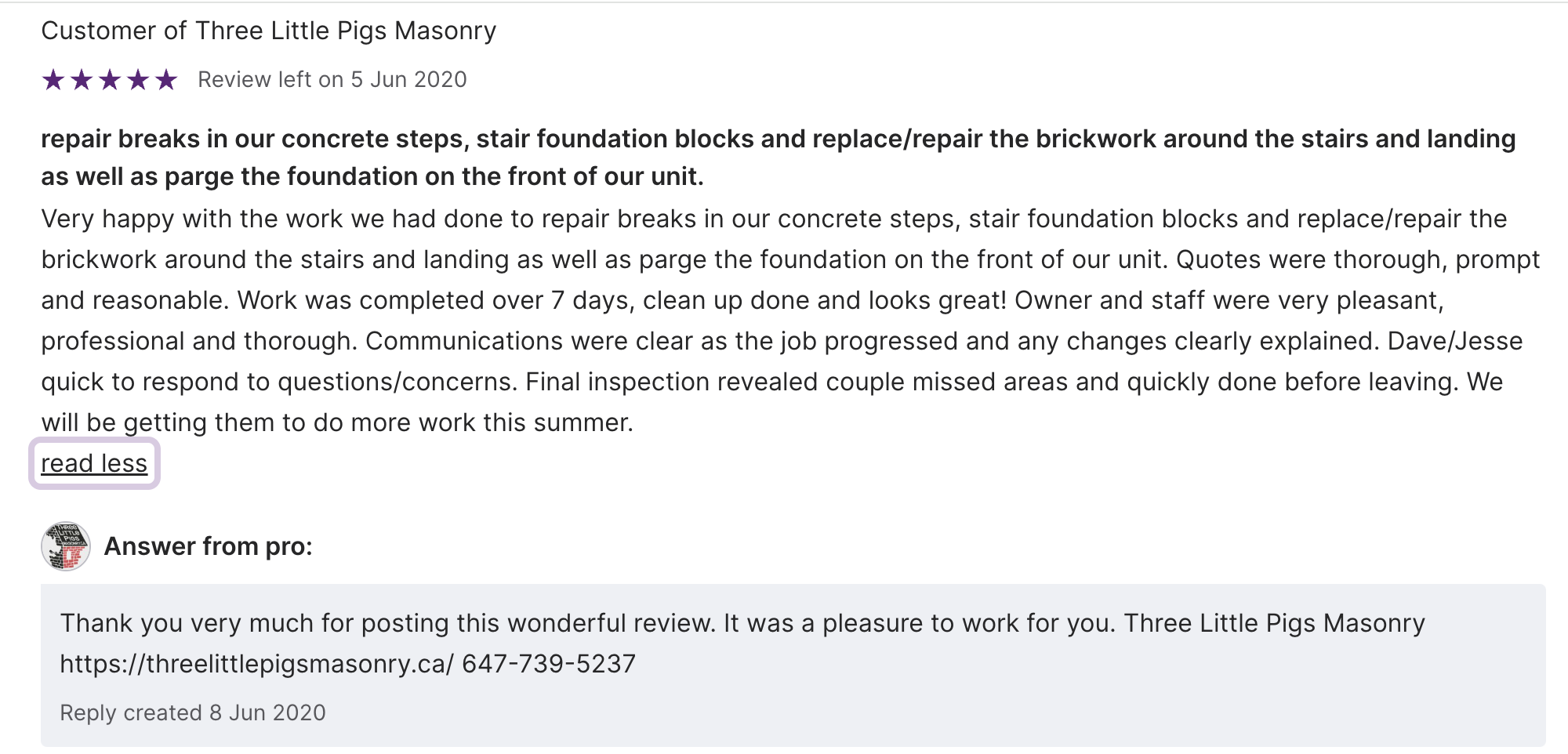Click the phone number 647-739-5237
The image size is (1568, 754).
(x=549, y=664)
